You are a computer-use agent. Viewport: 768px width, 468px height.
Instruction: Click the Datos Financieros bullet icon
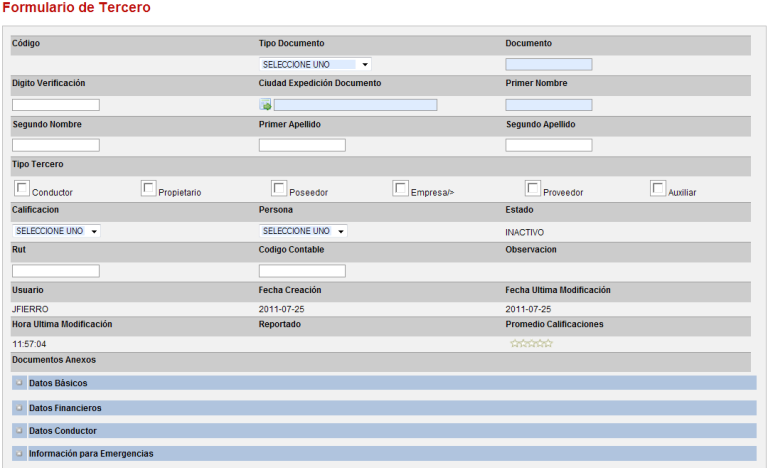click(x=19, y=408)
